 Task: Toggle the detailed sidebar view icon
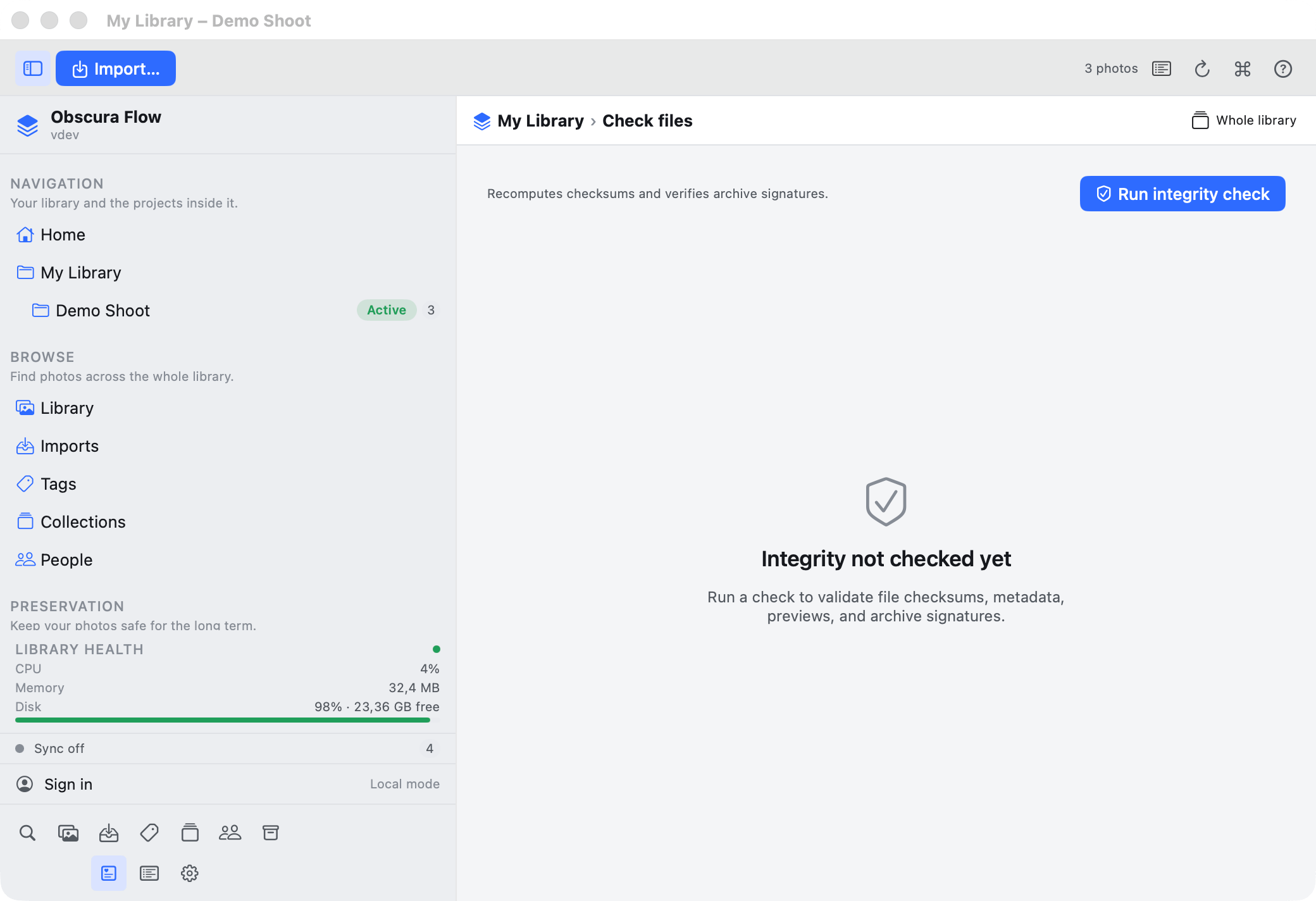(x=109, y=873)
